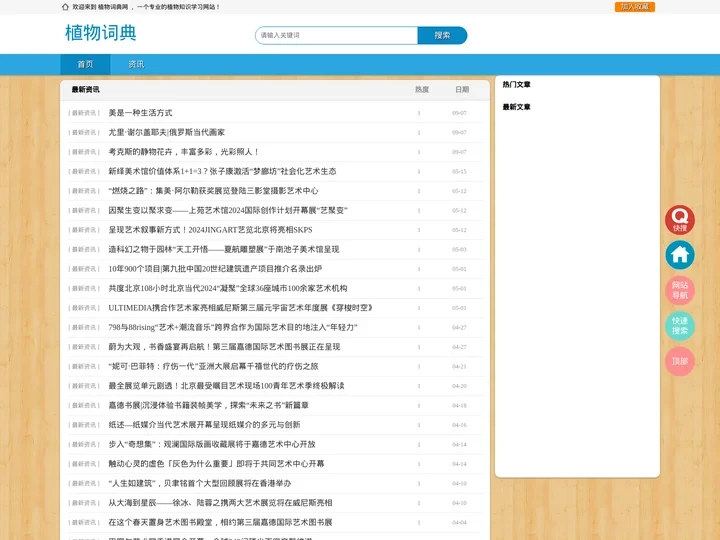Click 最新资讯 tag beside 10年900个项目
The height and width of the screenshot is (540, 720).
[84, 269]
